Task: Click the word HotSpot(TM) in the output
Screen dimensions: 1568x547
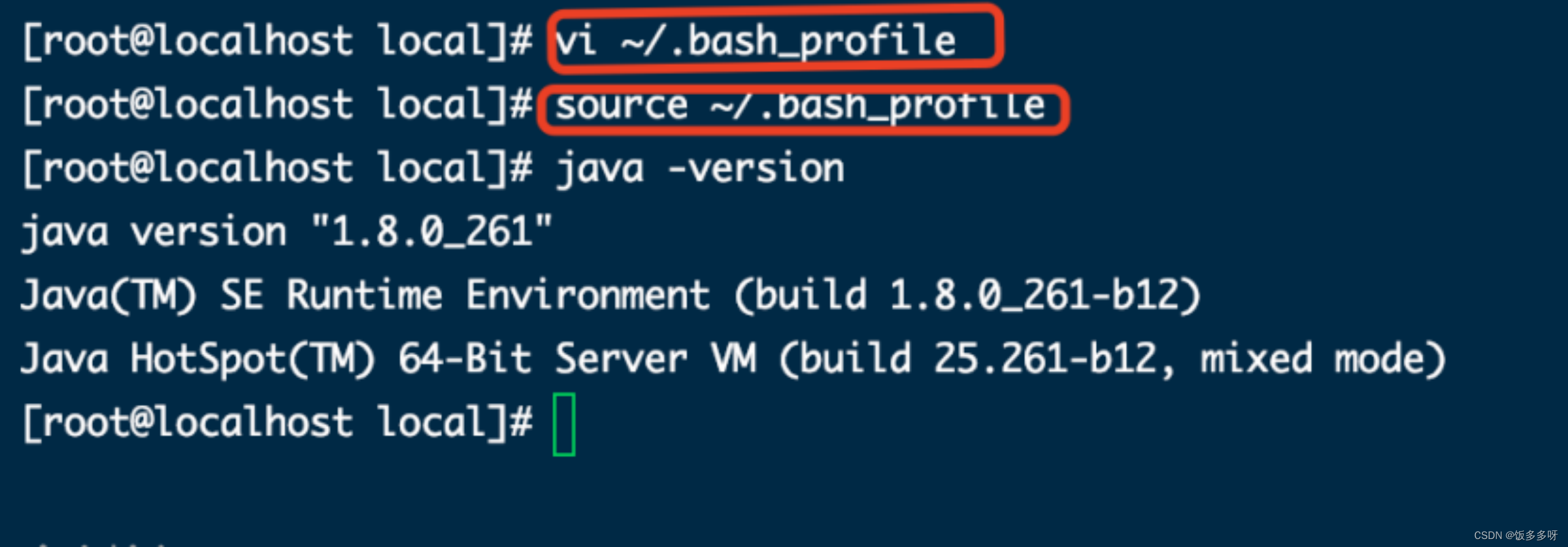Action: tap(253, 360)
